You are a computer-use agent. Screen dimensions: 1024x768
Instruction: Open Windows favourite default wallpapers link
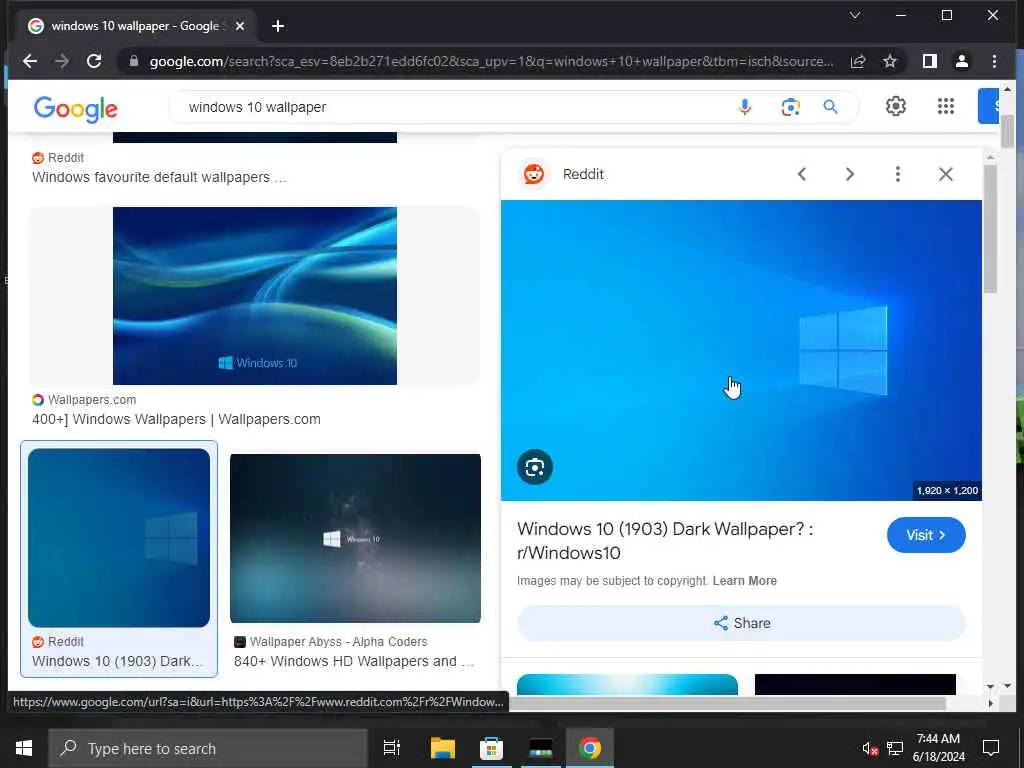(159, 177)
